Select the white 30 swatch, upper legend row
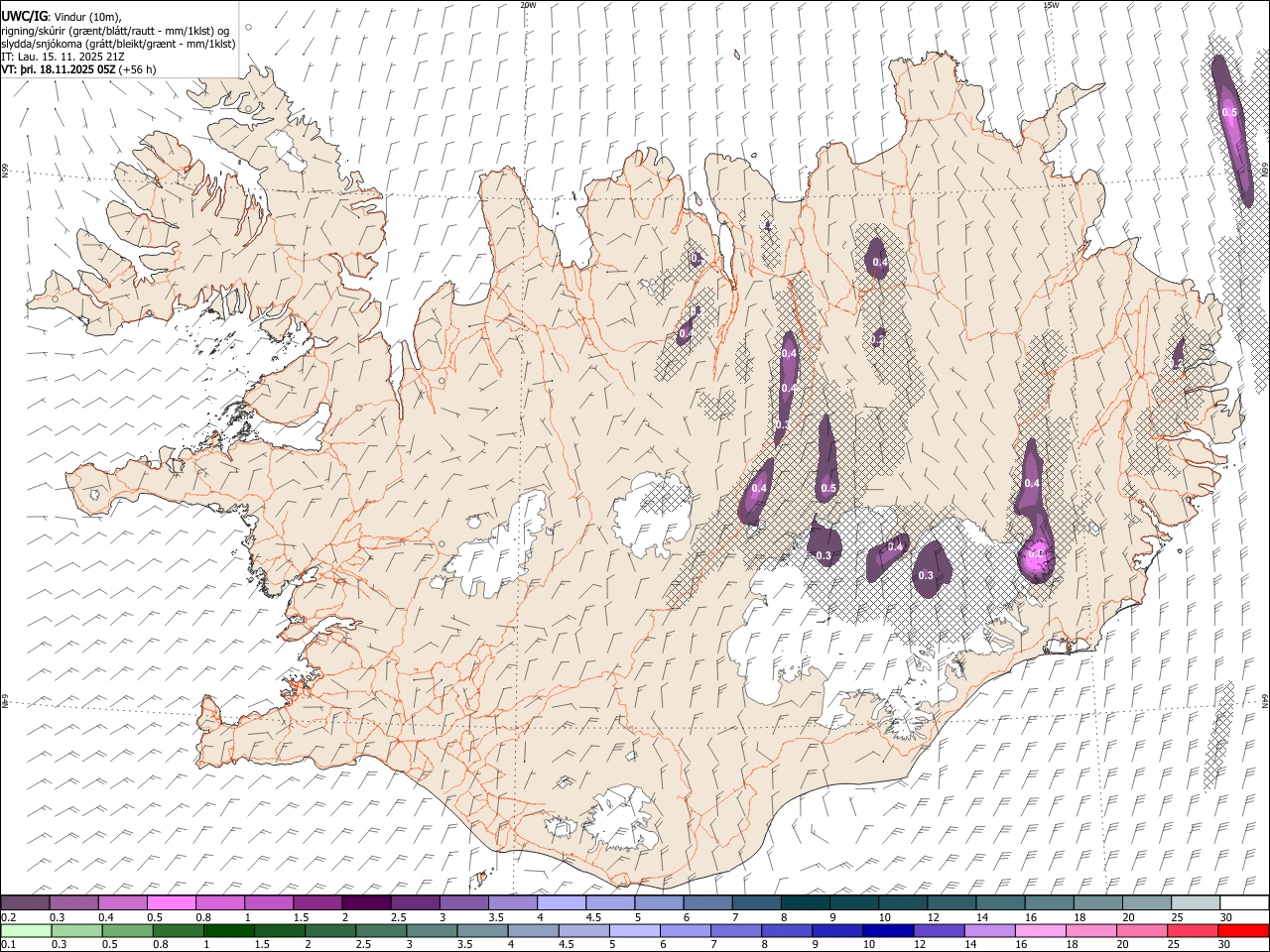1270x952 pixels. [x=1243, y=902]
